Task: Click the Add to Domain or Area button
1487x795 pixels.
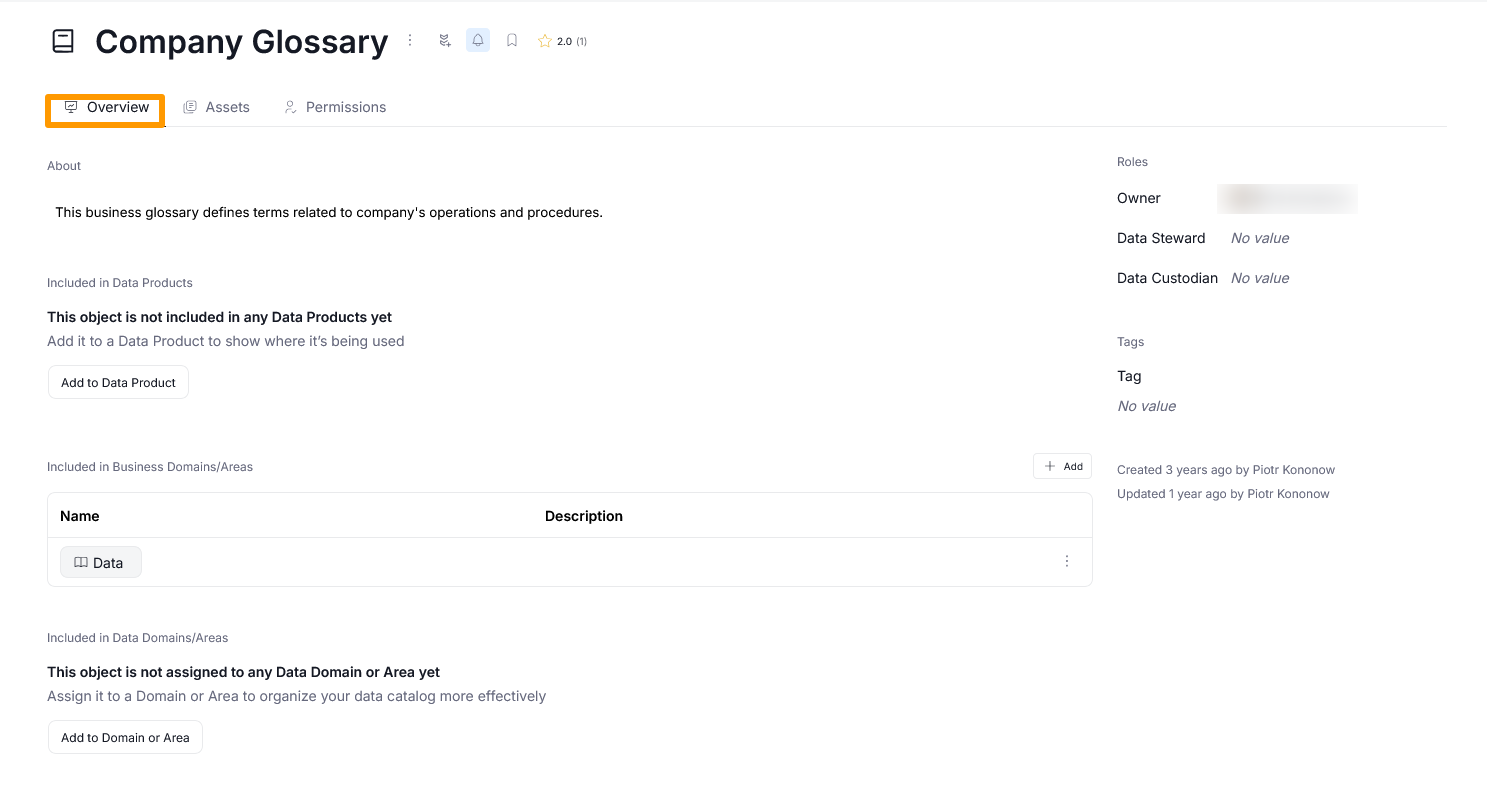Action: click(125, 738)
